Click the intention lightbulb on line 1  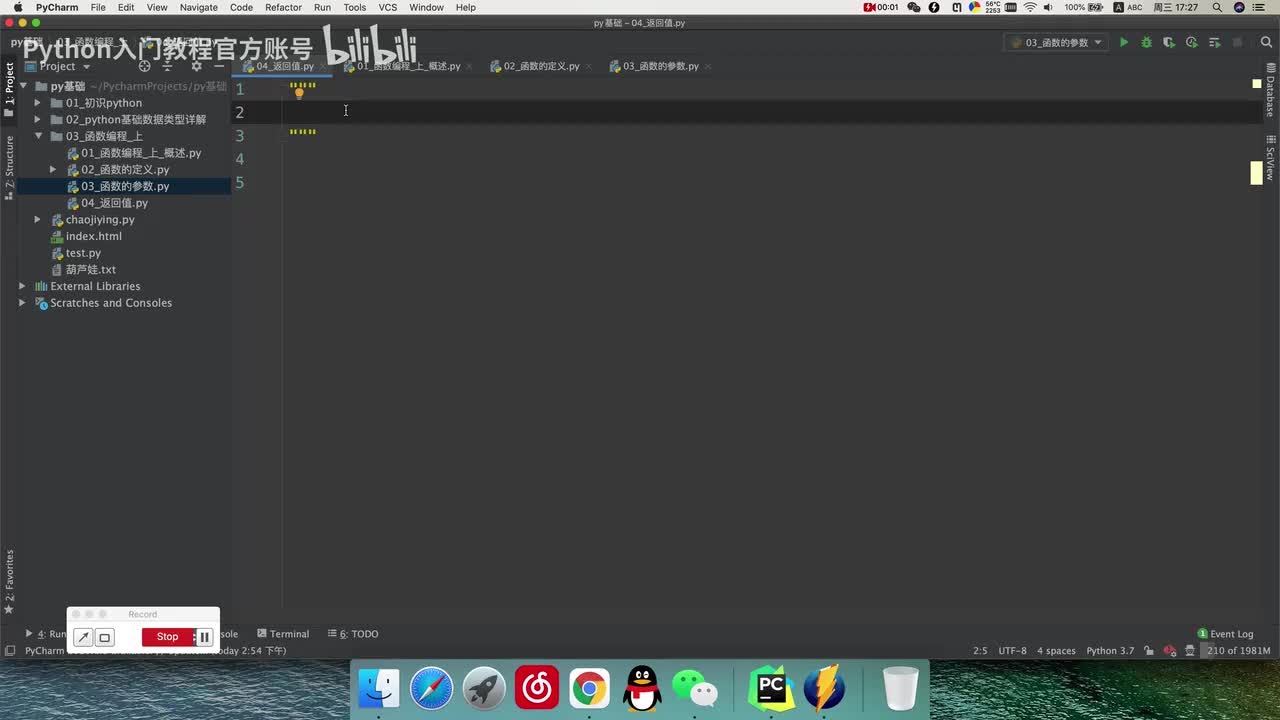pyautogui.click(x=298, y=93)
